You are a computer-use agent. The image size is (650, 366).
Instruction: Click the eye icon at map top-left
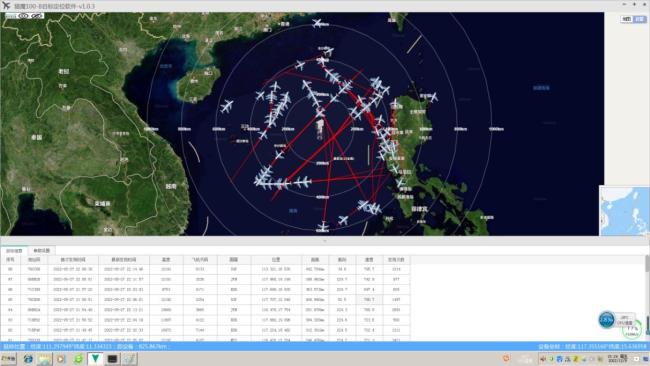[24, 16]
